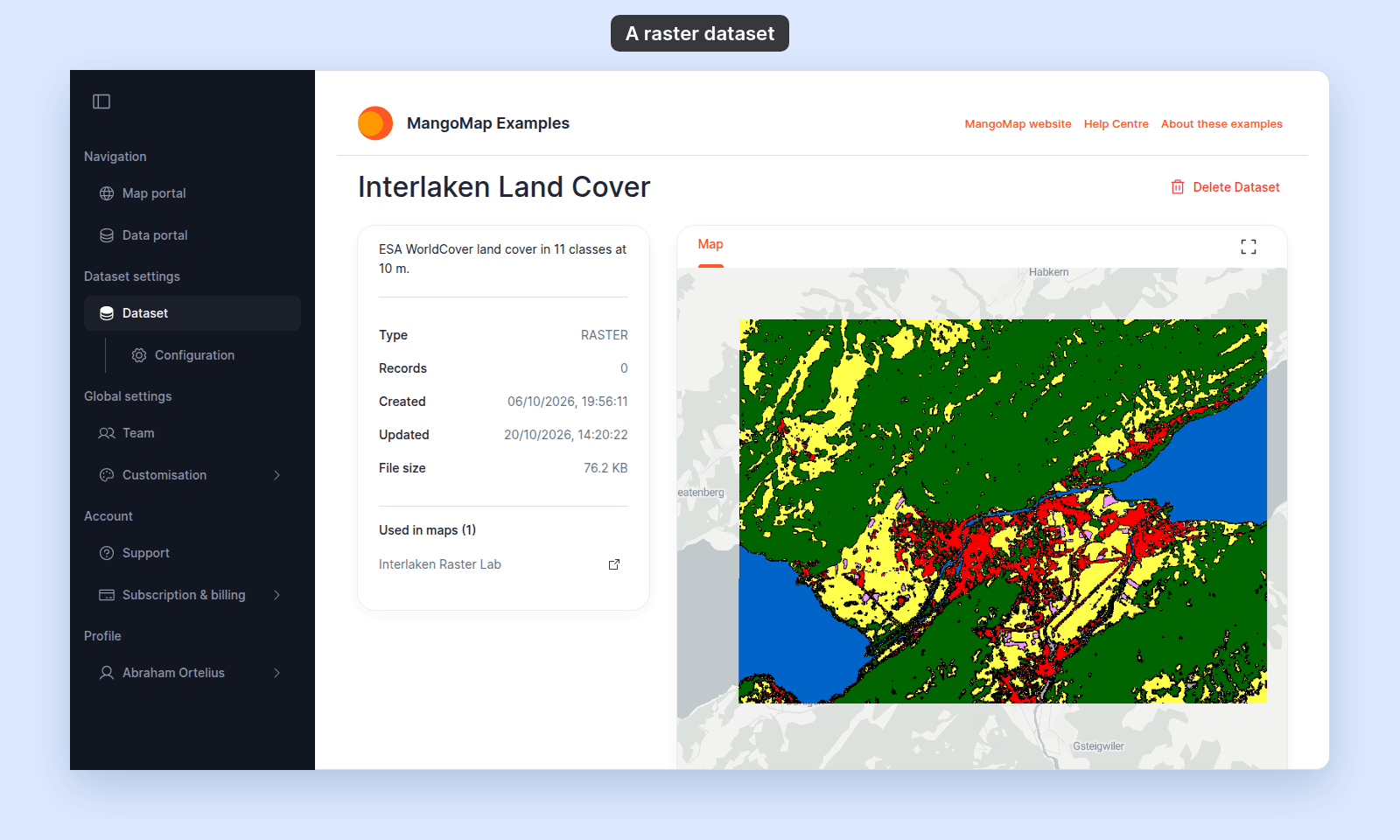The height and width of the screenshot is (840, 1400).
Task: Click the 'Interlaken Land Cover' title
Action: click(504, 187)
